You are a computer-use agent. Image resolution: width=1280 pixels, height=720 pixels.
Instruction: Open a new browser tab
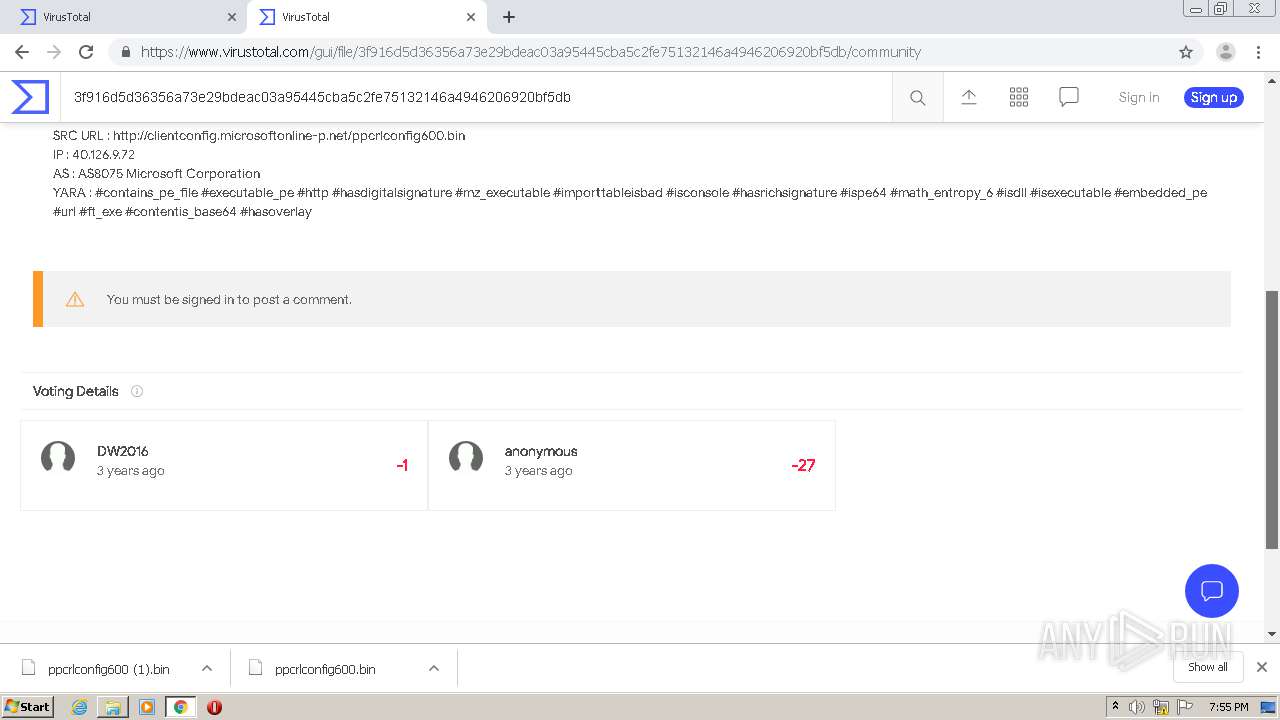coord(509,17)
